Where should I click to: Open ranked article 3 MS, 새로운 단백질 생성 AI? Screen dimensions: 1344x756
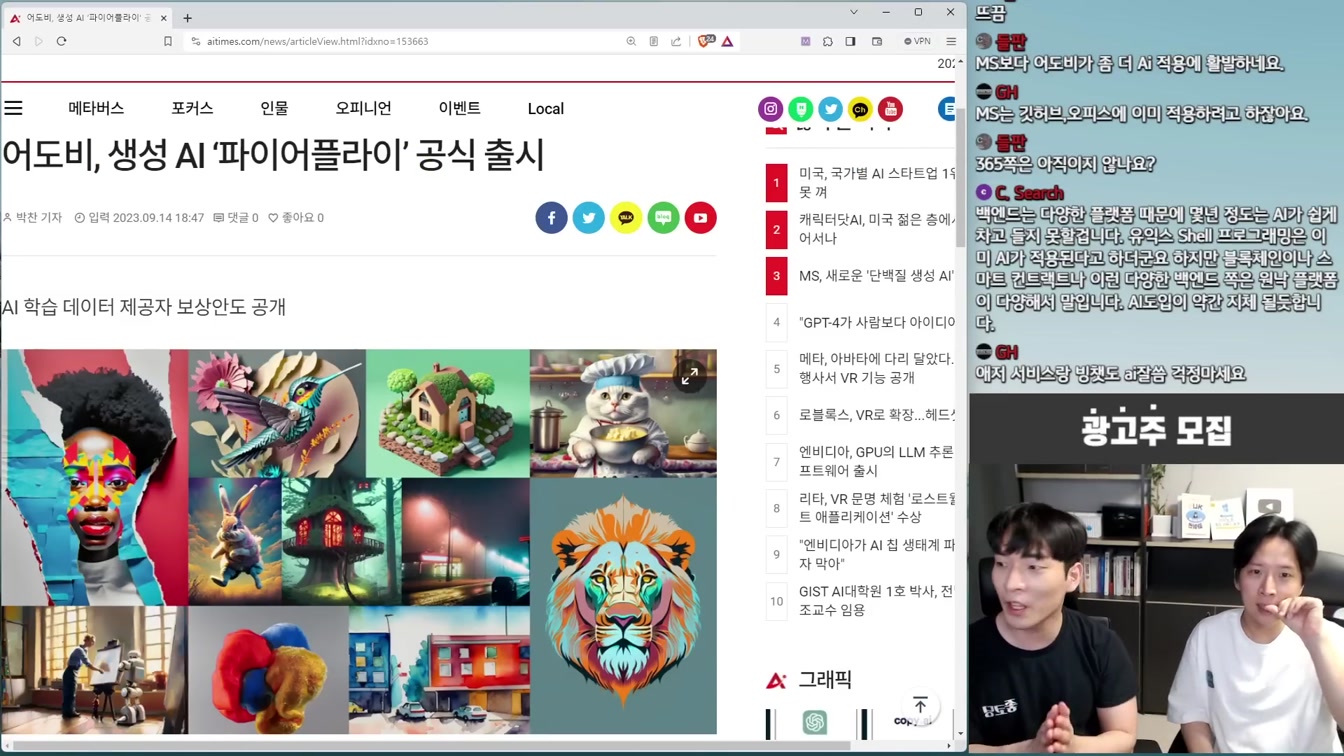pyautogui.click(x=877, y=276)
